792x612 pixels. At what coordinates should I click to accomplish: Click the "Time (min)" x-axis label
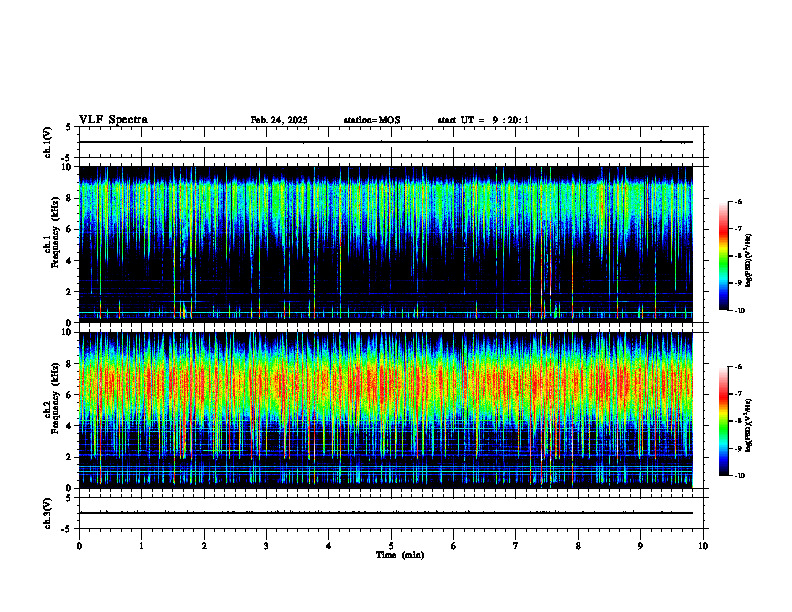point(400,555)
